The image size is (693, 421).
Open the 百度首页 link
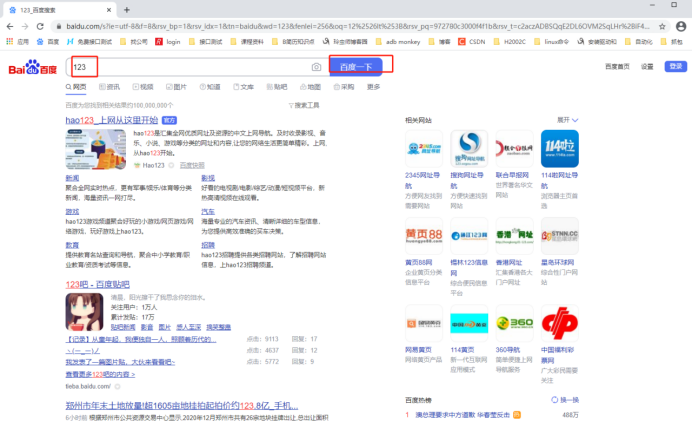click(617, 67)
